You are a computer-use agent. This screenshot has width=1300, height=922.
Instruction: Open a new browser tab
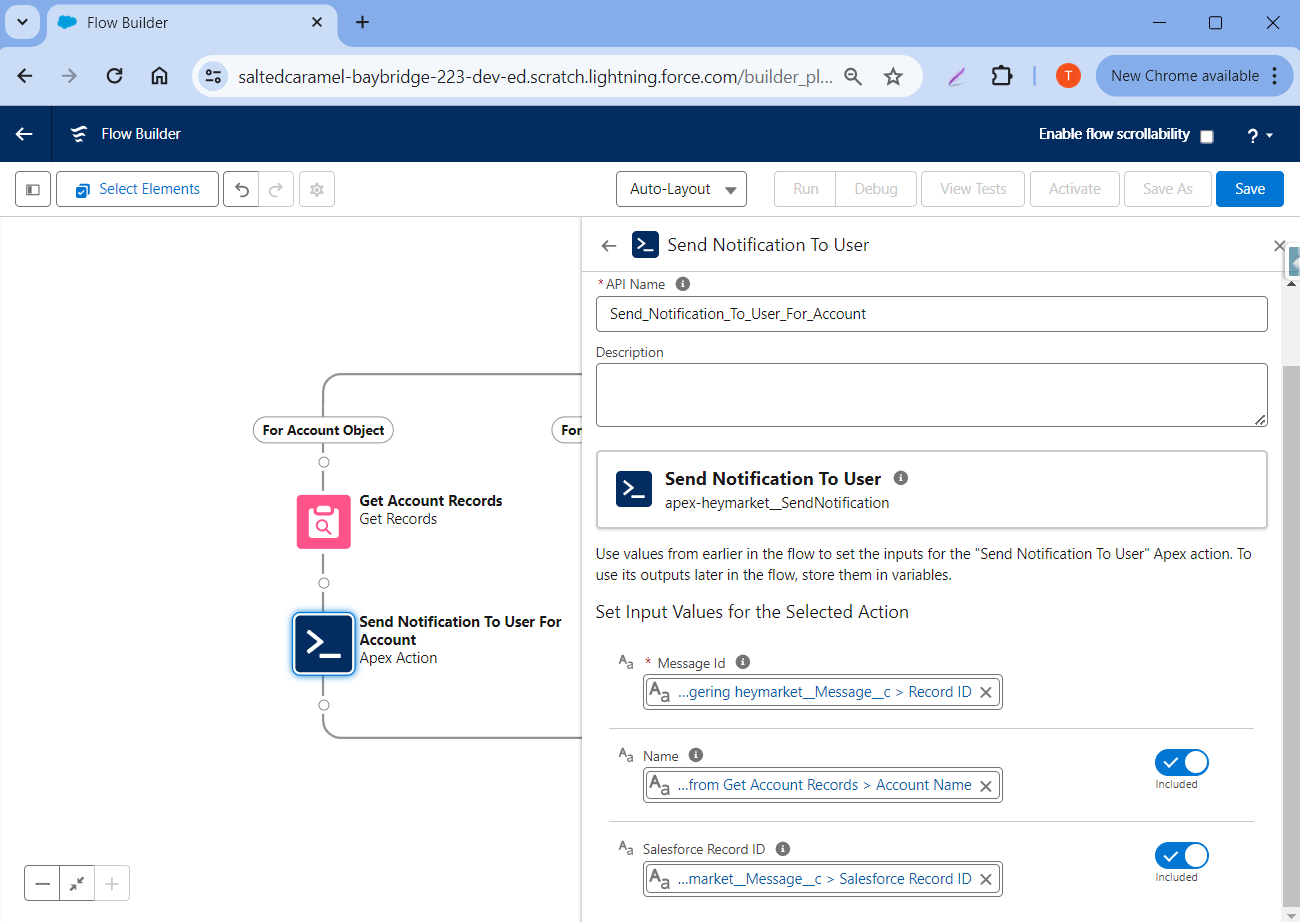pos(362,22)
